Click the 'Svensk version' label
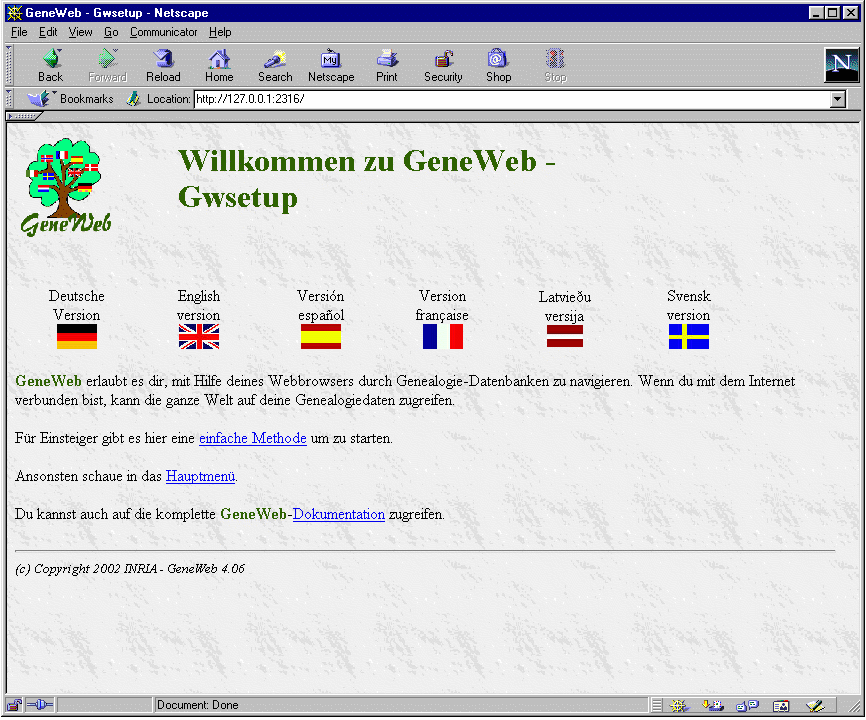866x720 pixels. [x=689, y=305]
